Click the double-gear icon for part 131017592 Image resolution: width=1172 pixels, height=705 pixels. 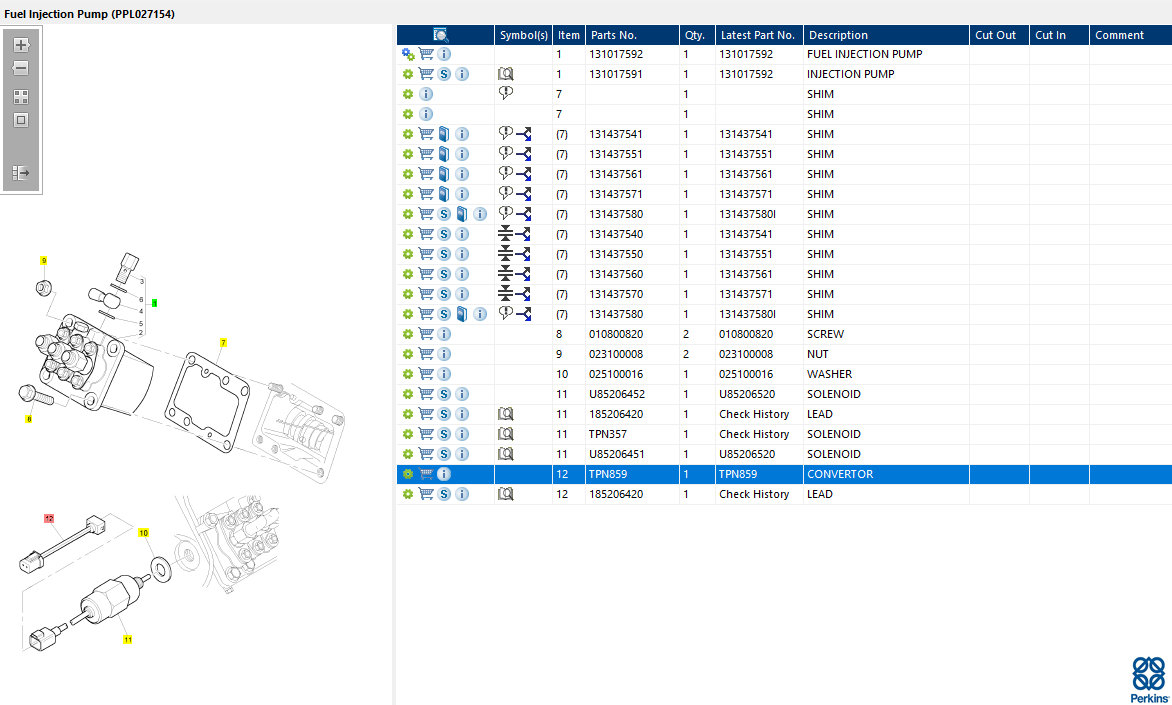408,54
